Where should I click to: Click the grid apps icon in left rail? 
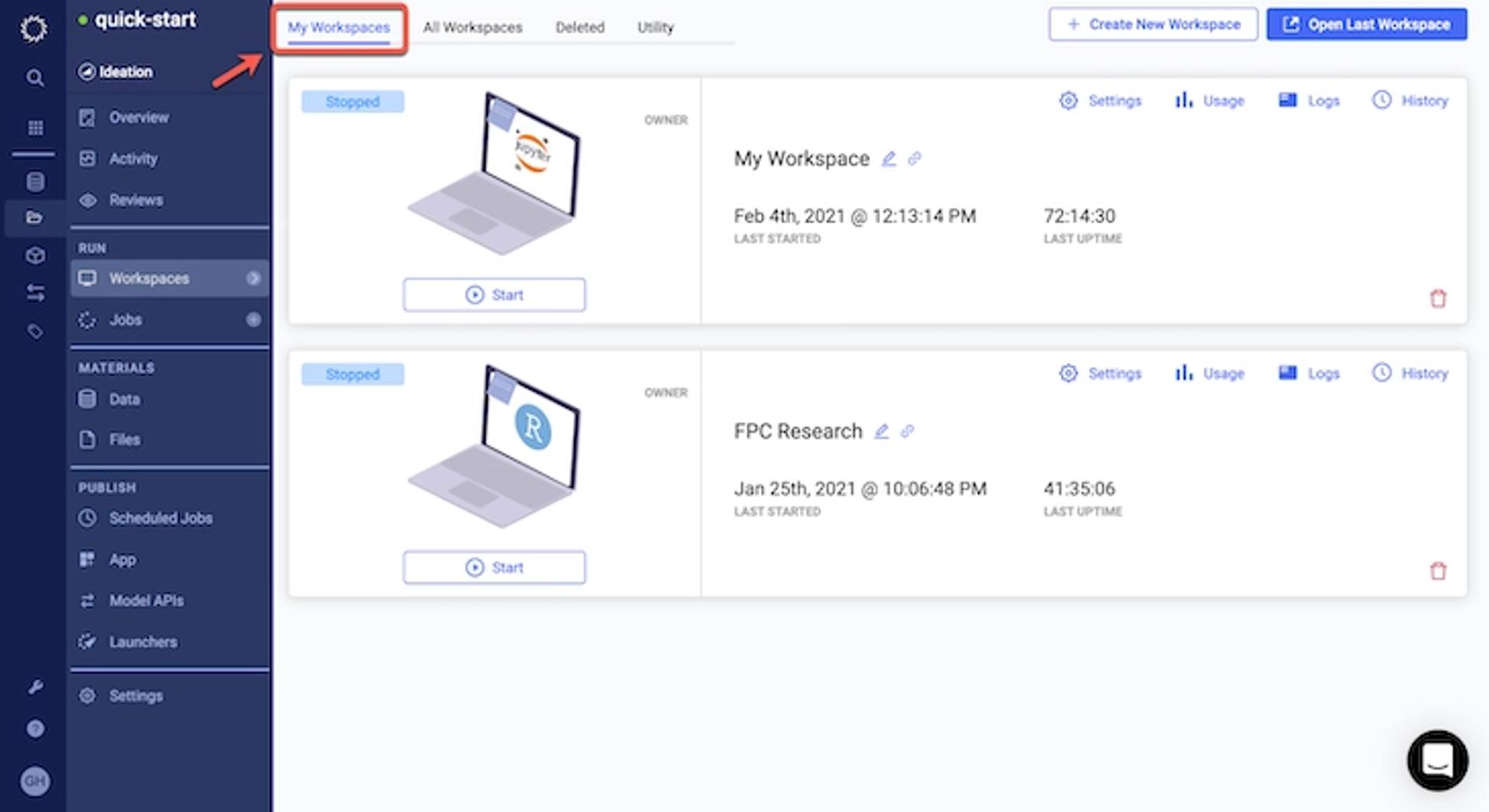(x=36, y=127)
